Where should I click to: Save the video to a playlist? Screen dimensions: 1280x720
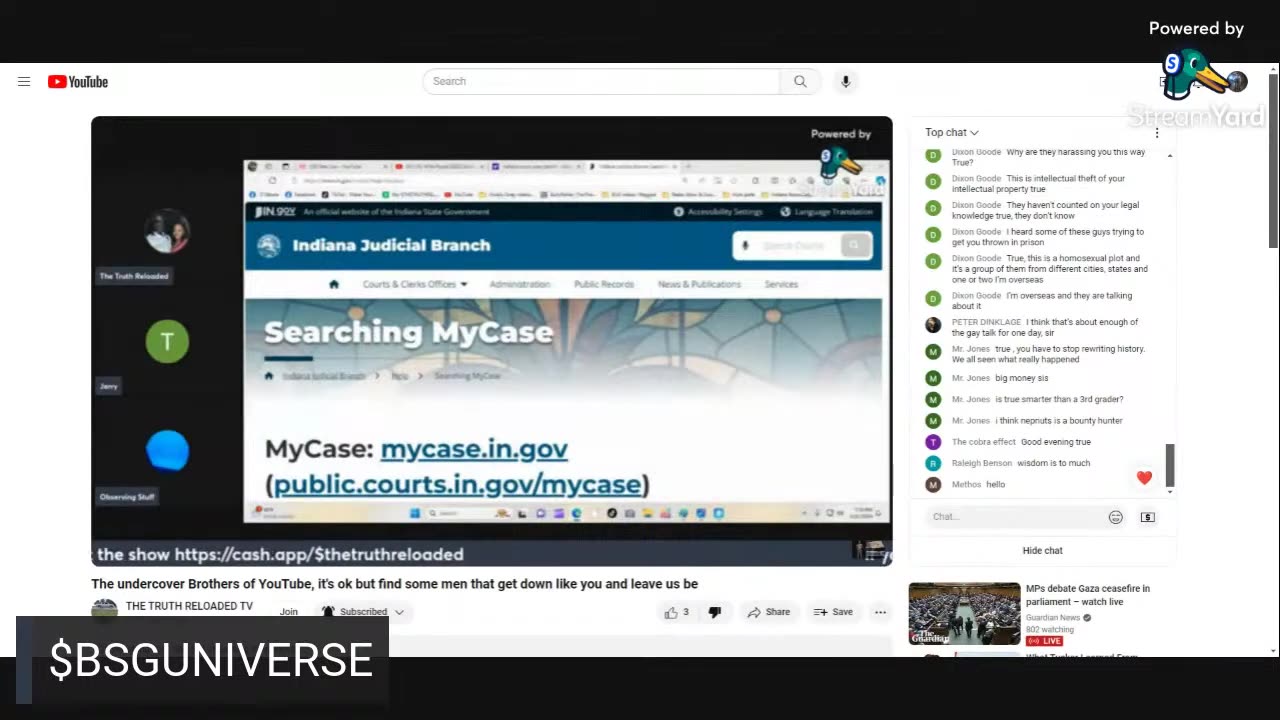(834, 612)
